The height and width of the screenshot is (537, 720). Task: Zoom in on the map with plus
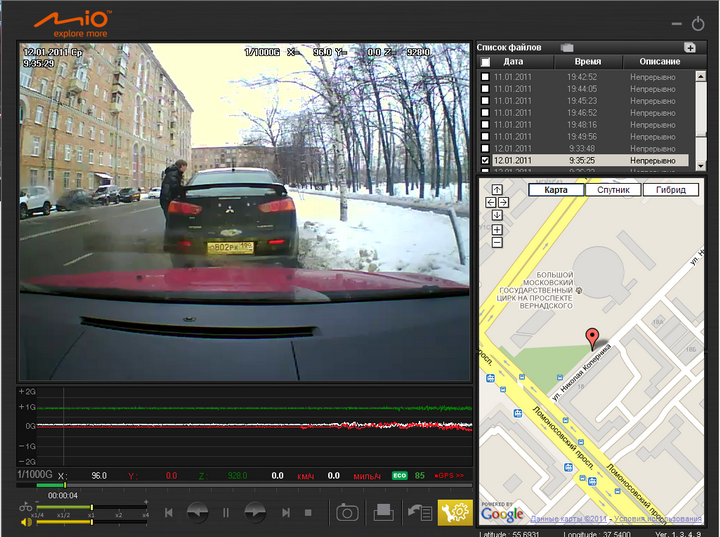tap(497, 229)
